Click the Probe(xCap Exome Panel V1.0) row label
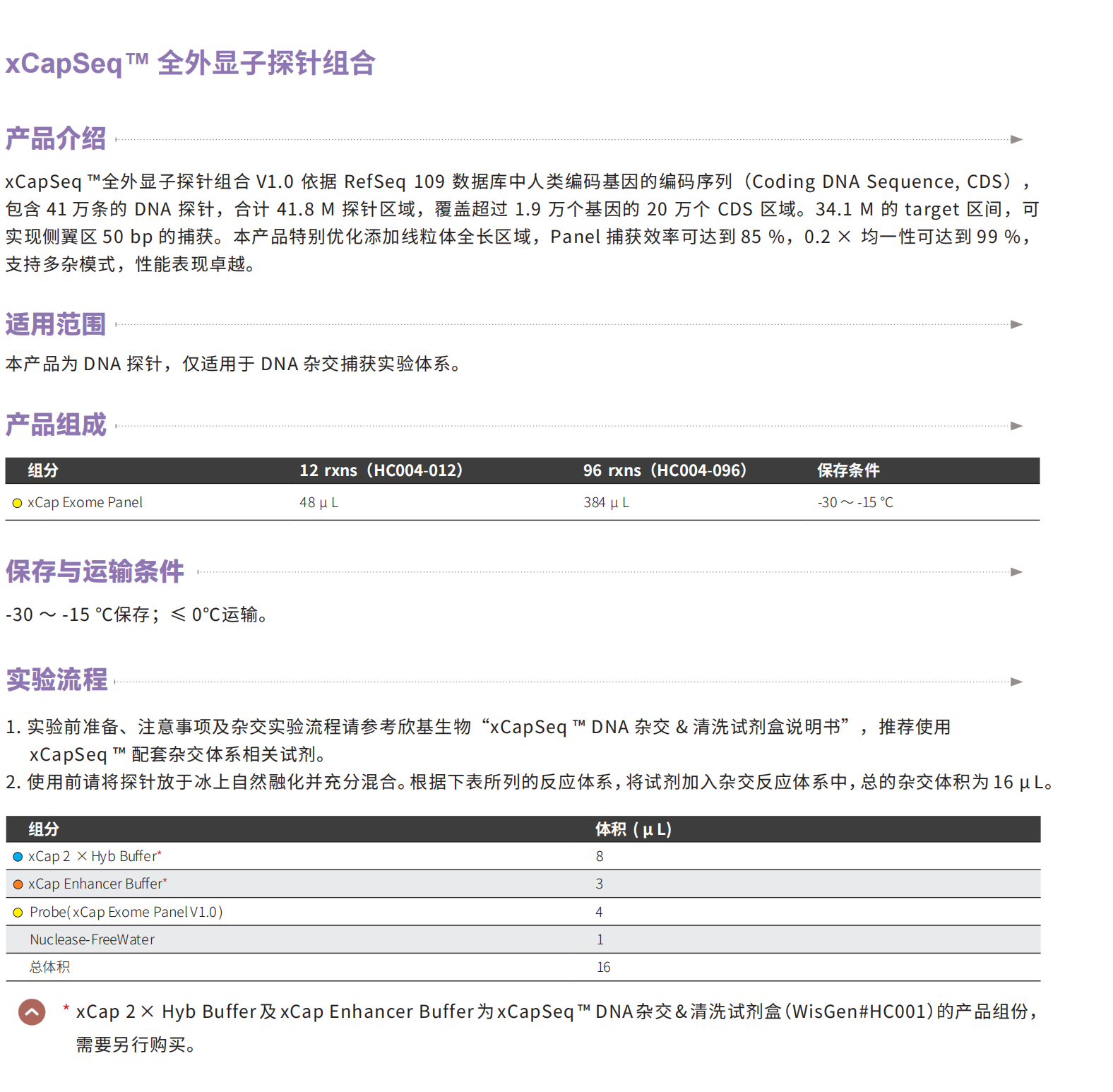The width and height of the screenshot is (1113, 1092). click(126, 912)
